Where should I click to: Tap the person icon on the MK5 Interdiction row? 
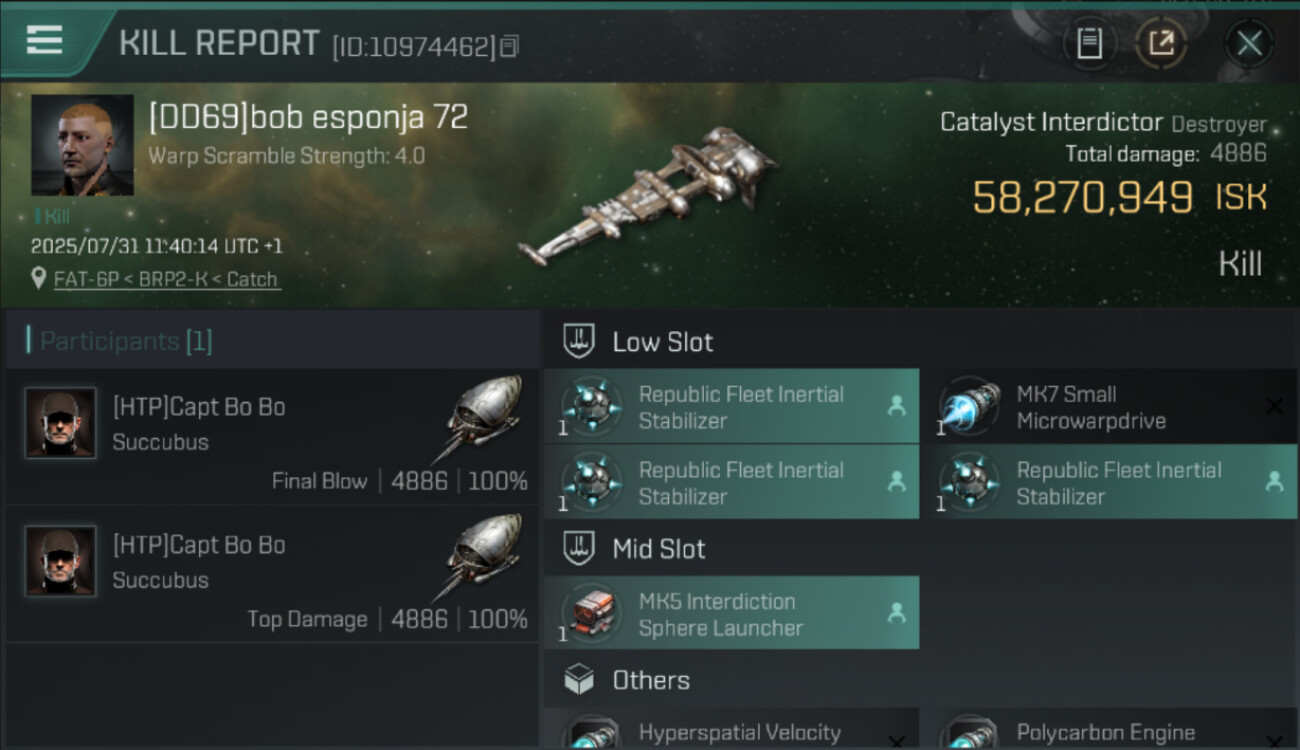tap(896, 613)
